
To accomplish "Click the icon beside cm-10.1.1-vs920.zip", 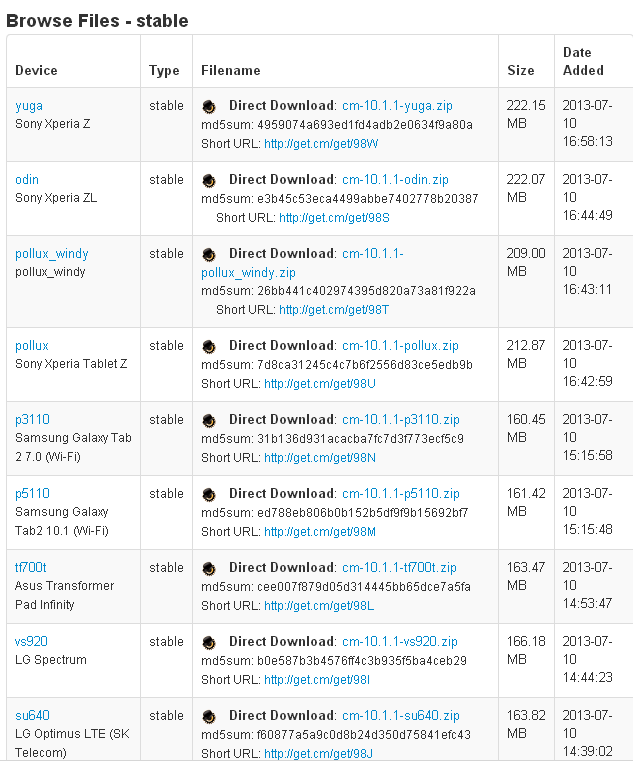I will (x=209, y=642).
